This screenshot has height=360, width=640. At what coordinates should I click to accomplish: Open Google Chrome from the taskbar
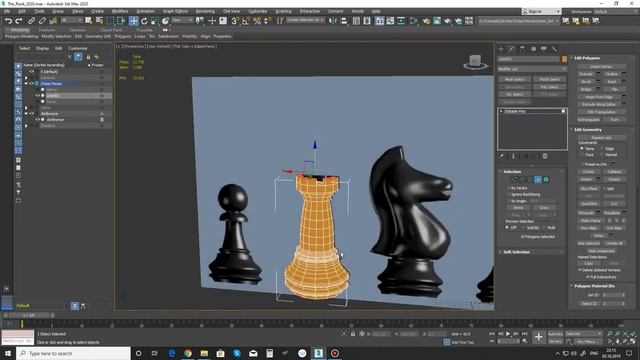188,353
